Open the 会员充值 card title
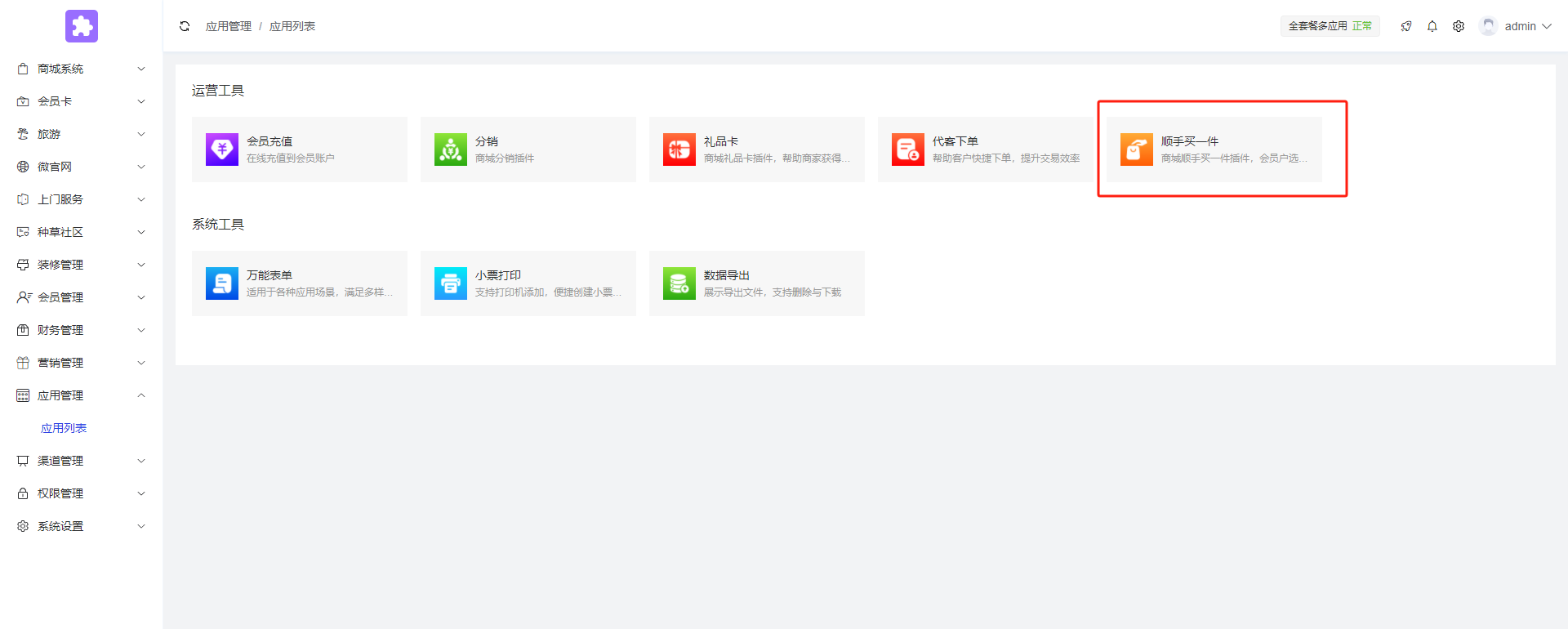1568x629 pixels. [x=269, y=141]
